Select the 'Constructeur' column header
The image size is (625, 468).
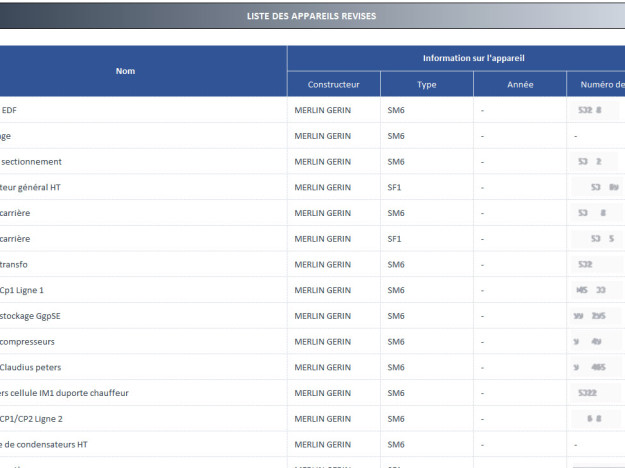333,84
